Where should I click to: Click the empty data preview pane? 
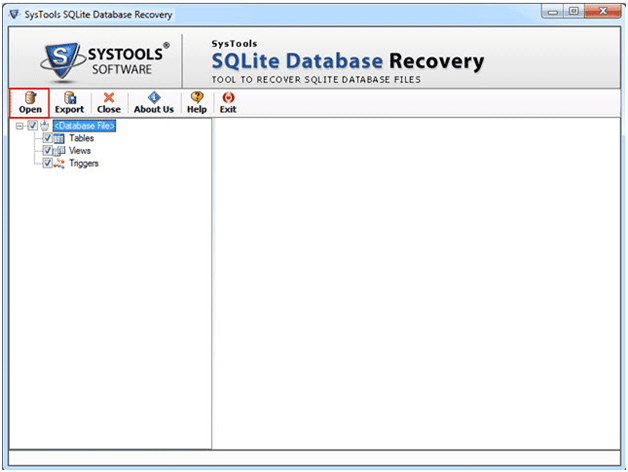click(417, 284)
